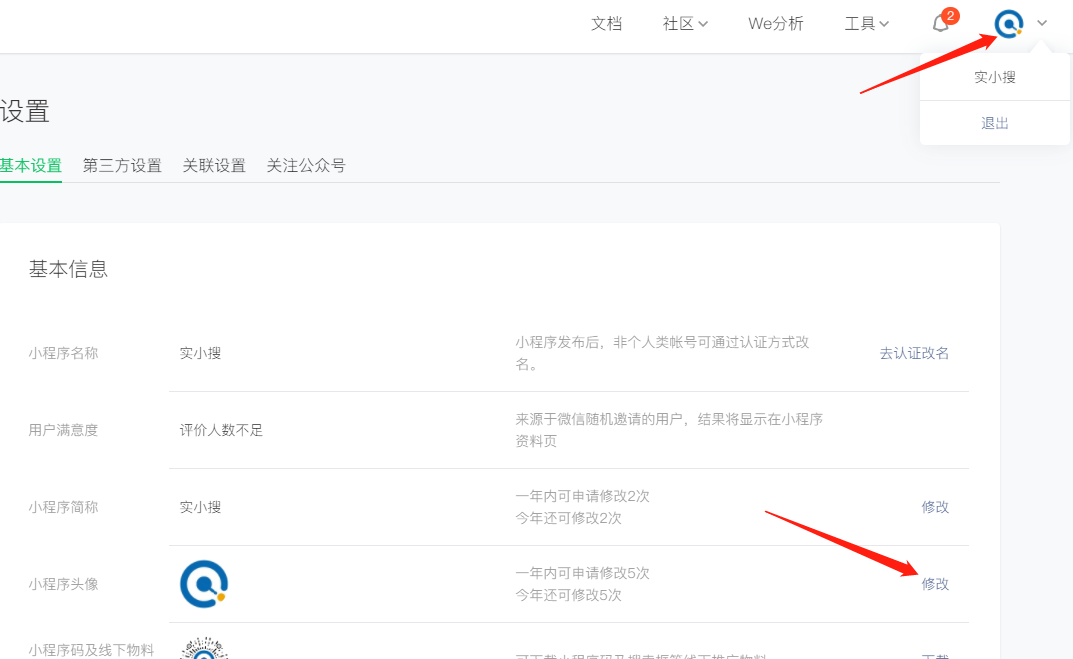Click the 小程序名称 label

coord(63,353)
